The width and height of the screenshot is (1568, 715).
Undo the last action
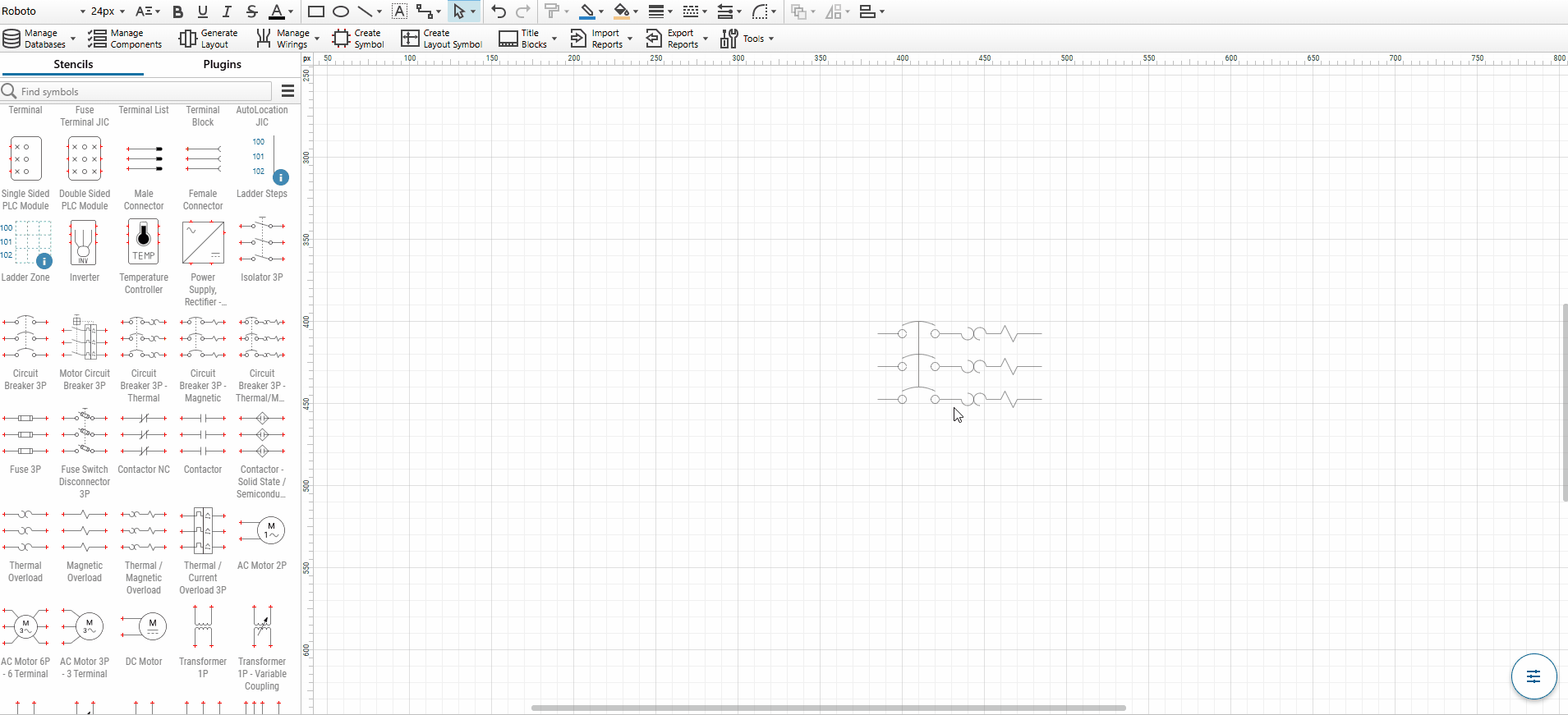tap(499, 11)
